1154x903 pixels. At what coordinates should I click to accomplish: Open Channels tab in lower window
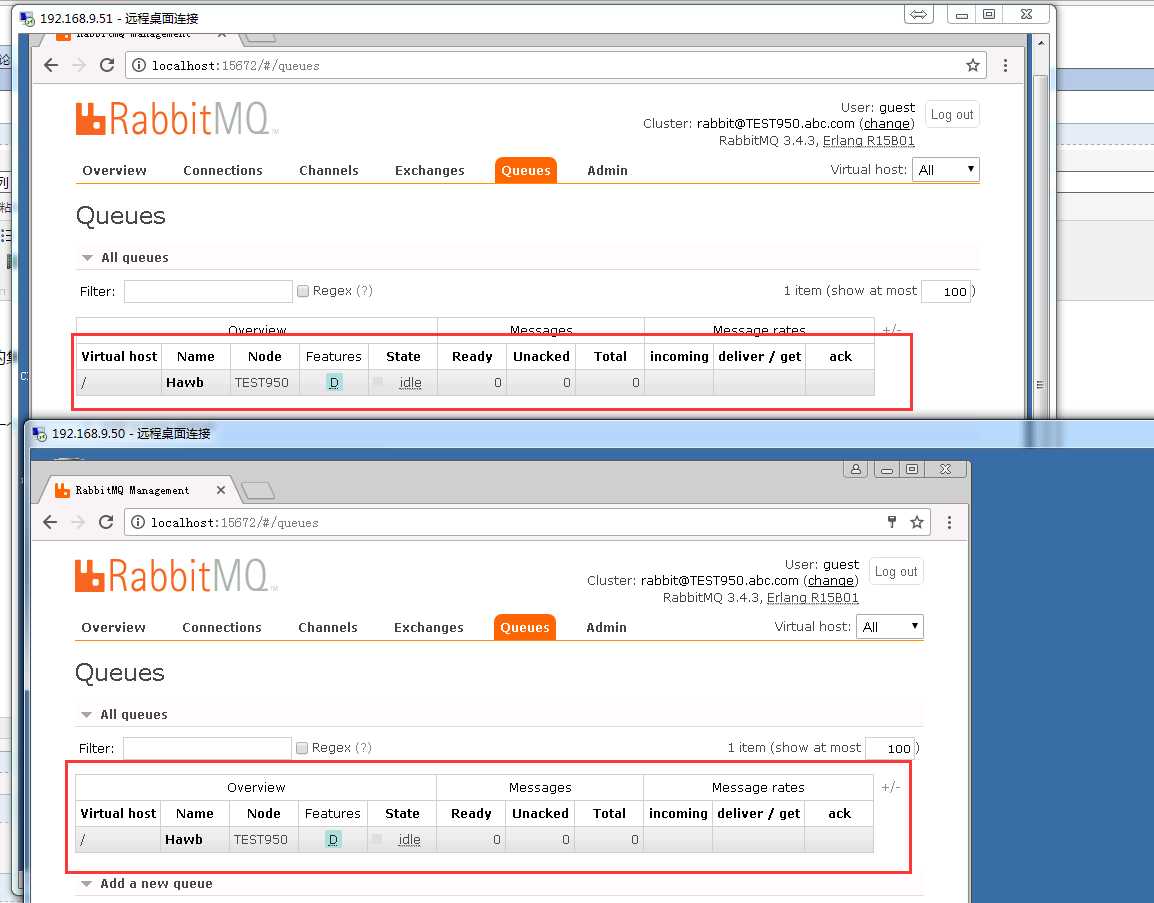point(328,628)
